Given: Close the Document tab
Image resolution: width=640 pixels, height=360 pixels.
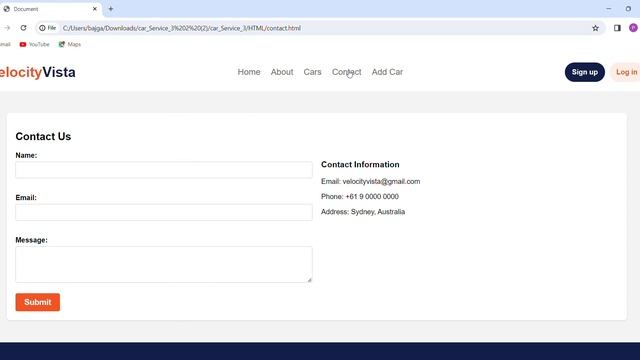Looking at the screenshot, I should [x=95, y=9].
